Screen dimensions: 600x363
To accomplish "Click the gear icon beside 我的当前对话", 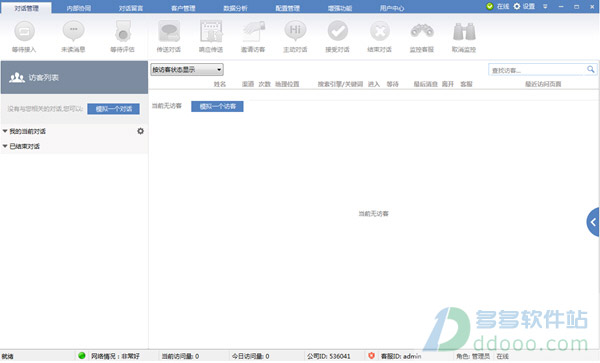I will tap(140, 131).
